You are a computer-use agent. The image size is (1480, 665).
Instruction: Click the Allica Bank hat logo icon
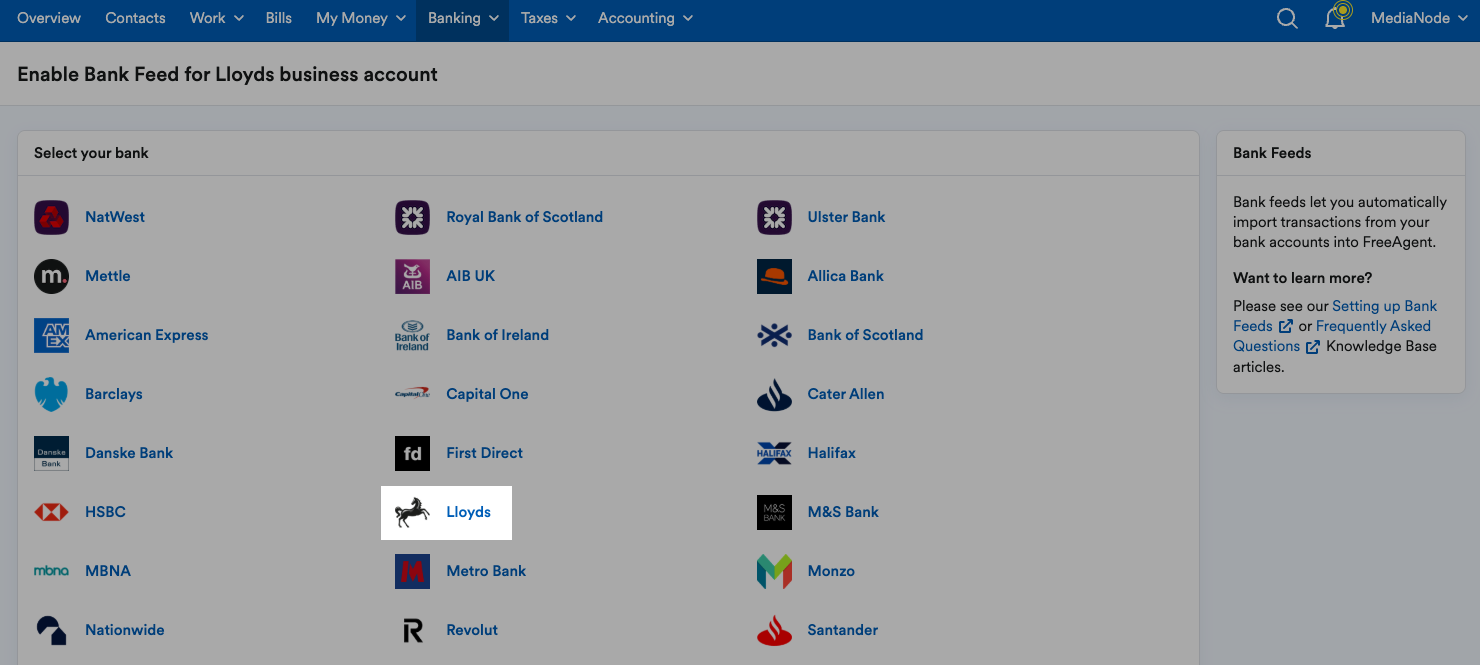pyautogui.click(x=774, y=276)
